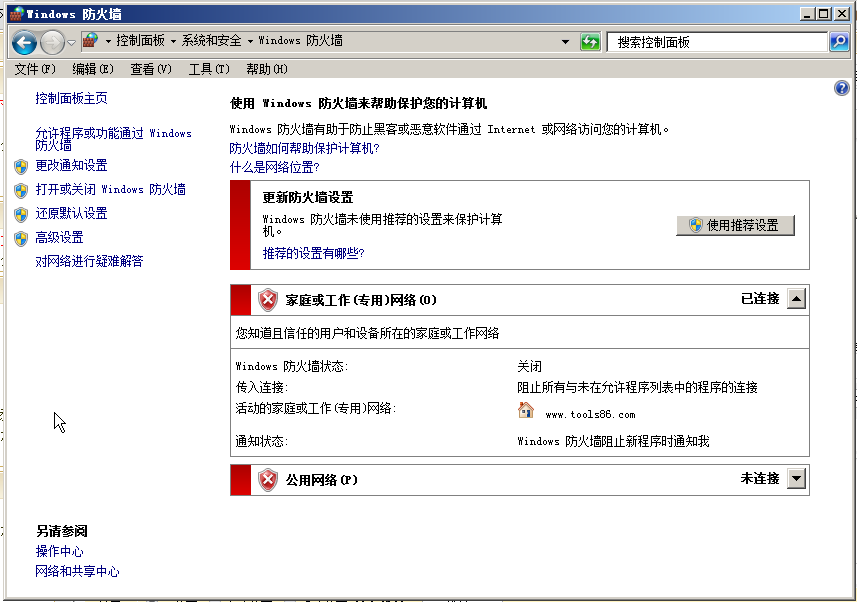Open 操作中心 link
Viewport: 857px width, 602px height.
(x=59, y=551)
